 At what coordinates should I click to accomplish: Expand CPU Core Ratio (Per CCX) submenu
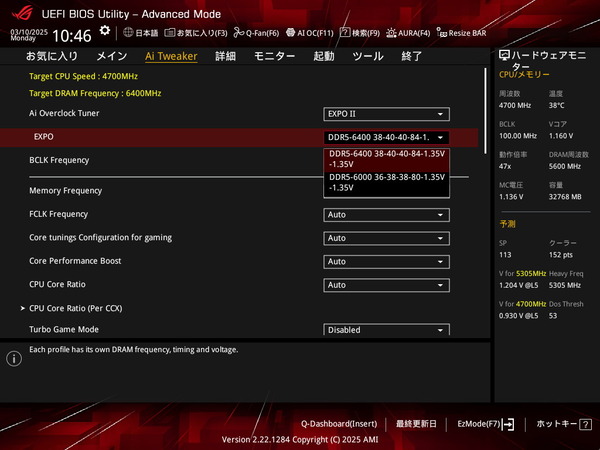click(x=69, y=308)
